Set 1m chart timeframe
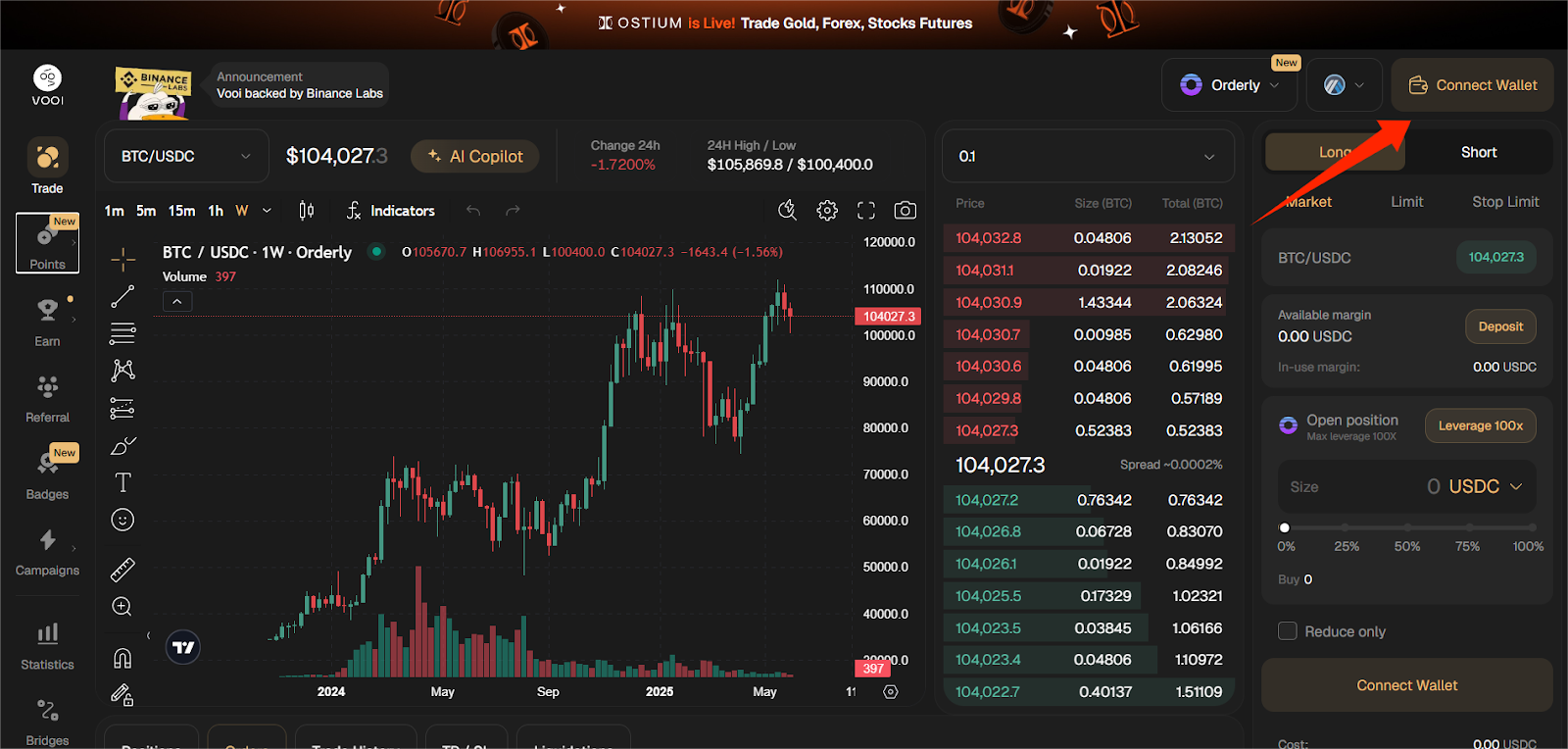 tap(114, 210)
